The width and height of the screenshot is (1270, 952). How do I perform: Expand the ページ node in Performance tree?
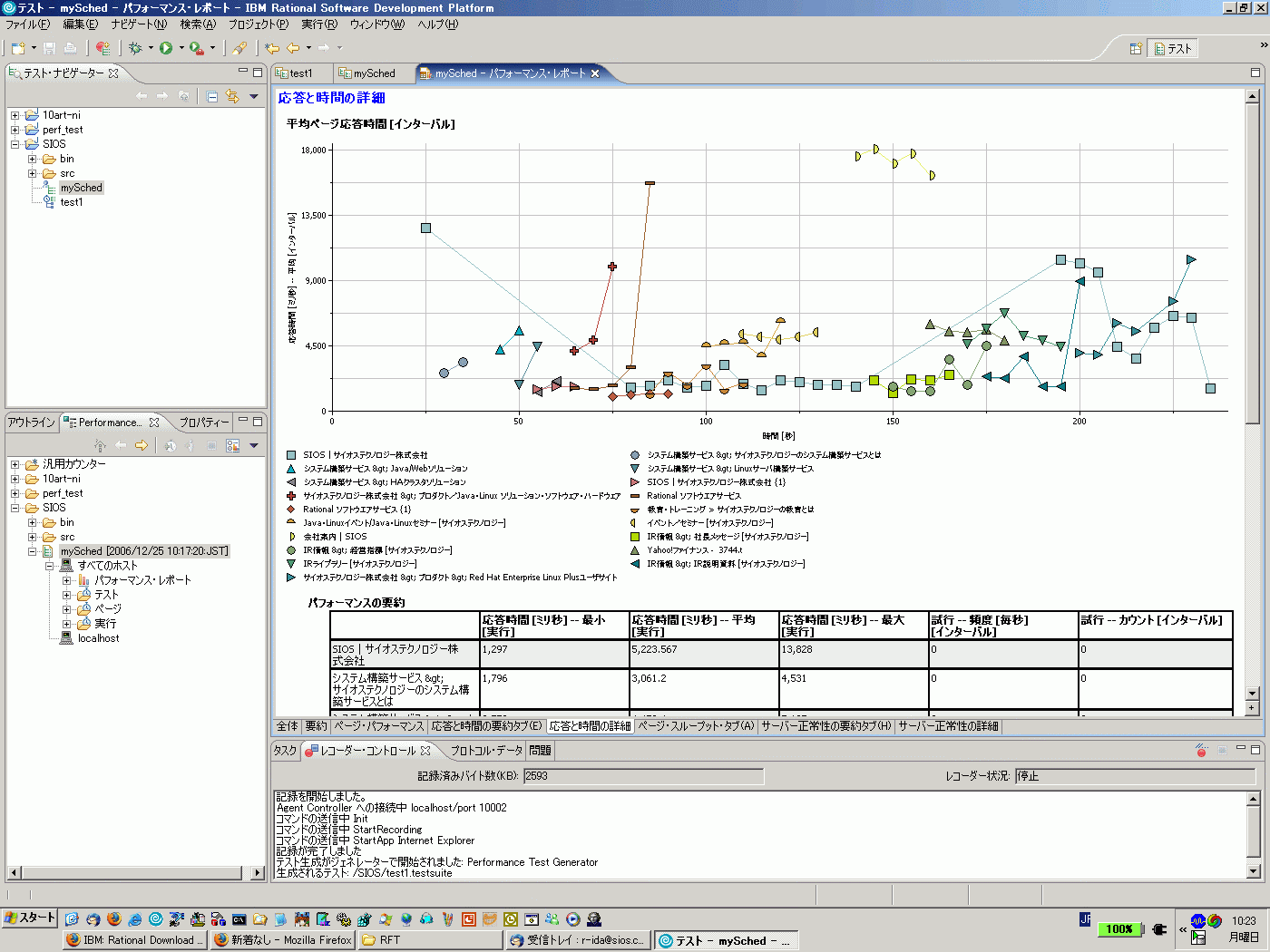(66, 609)
